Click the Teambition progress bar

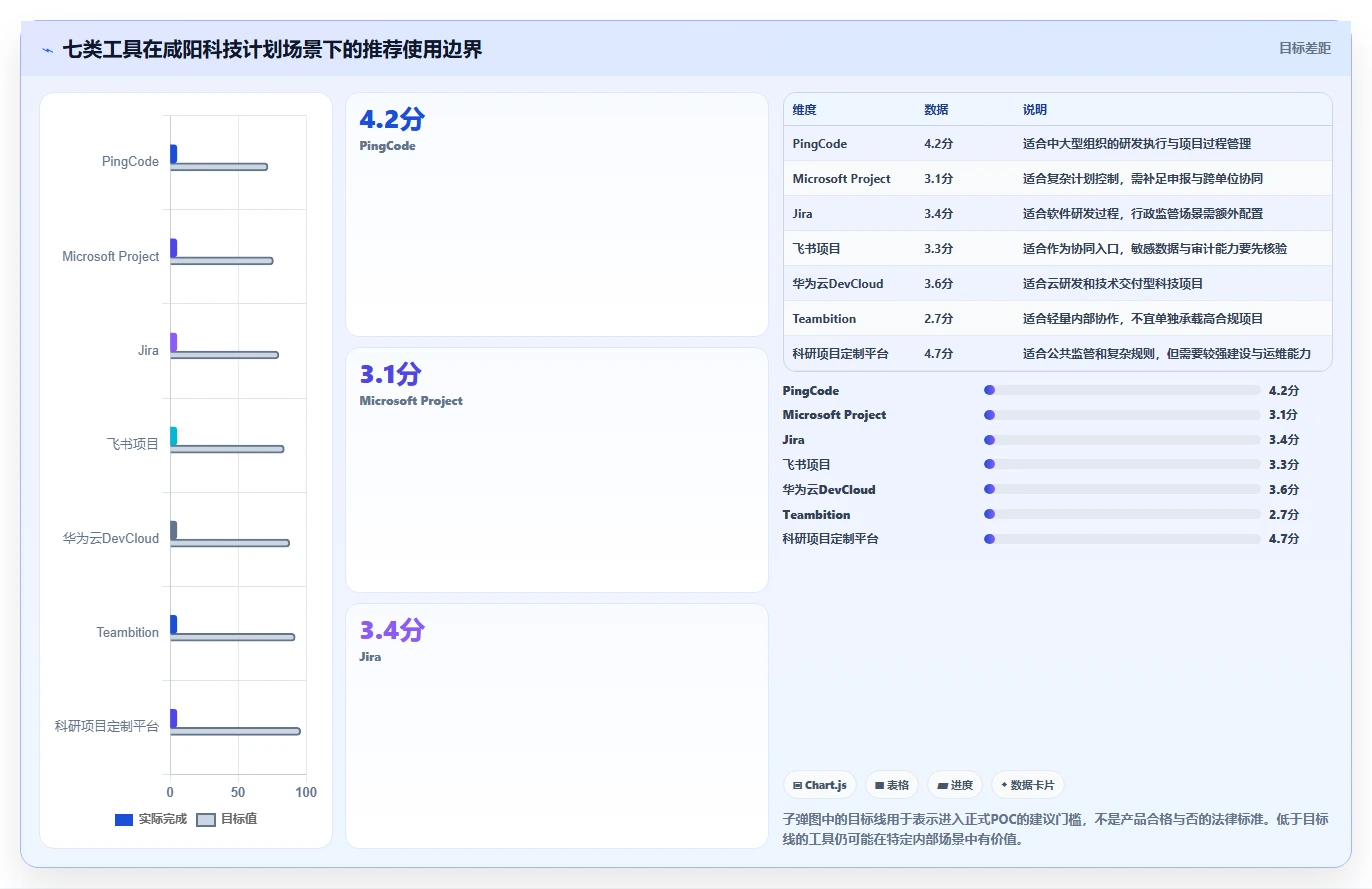(1122, 515)
